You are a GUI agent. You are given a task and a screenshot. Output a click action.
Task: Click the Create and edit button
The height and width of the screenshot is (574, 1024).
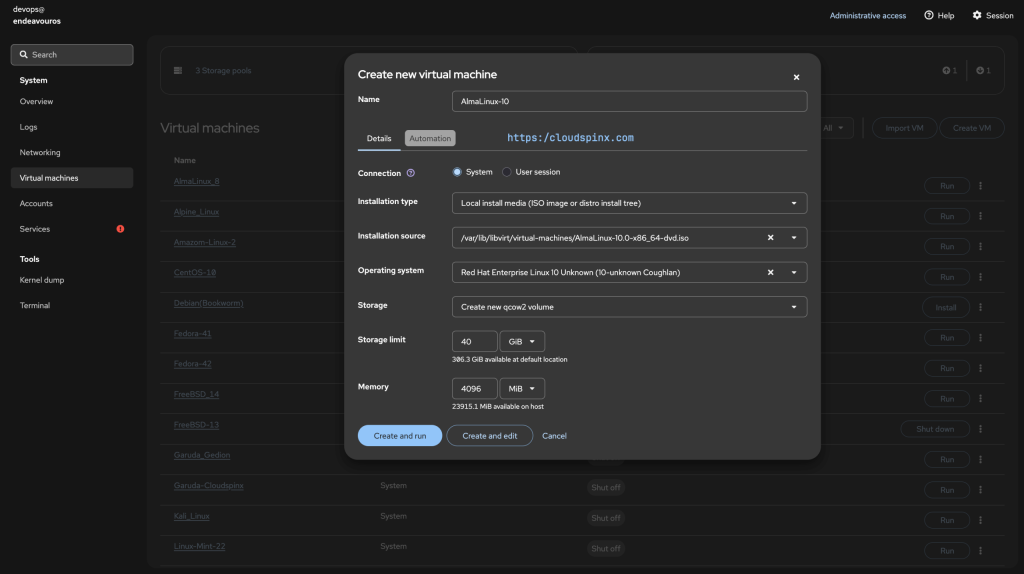click(489, 436)
